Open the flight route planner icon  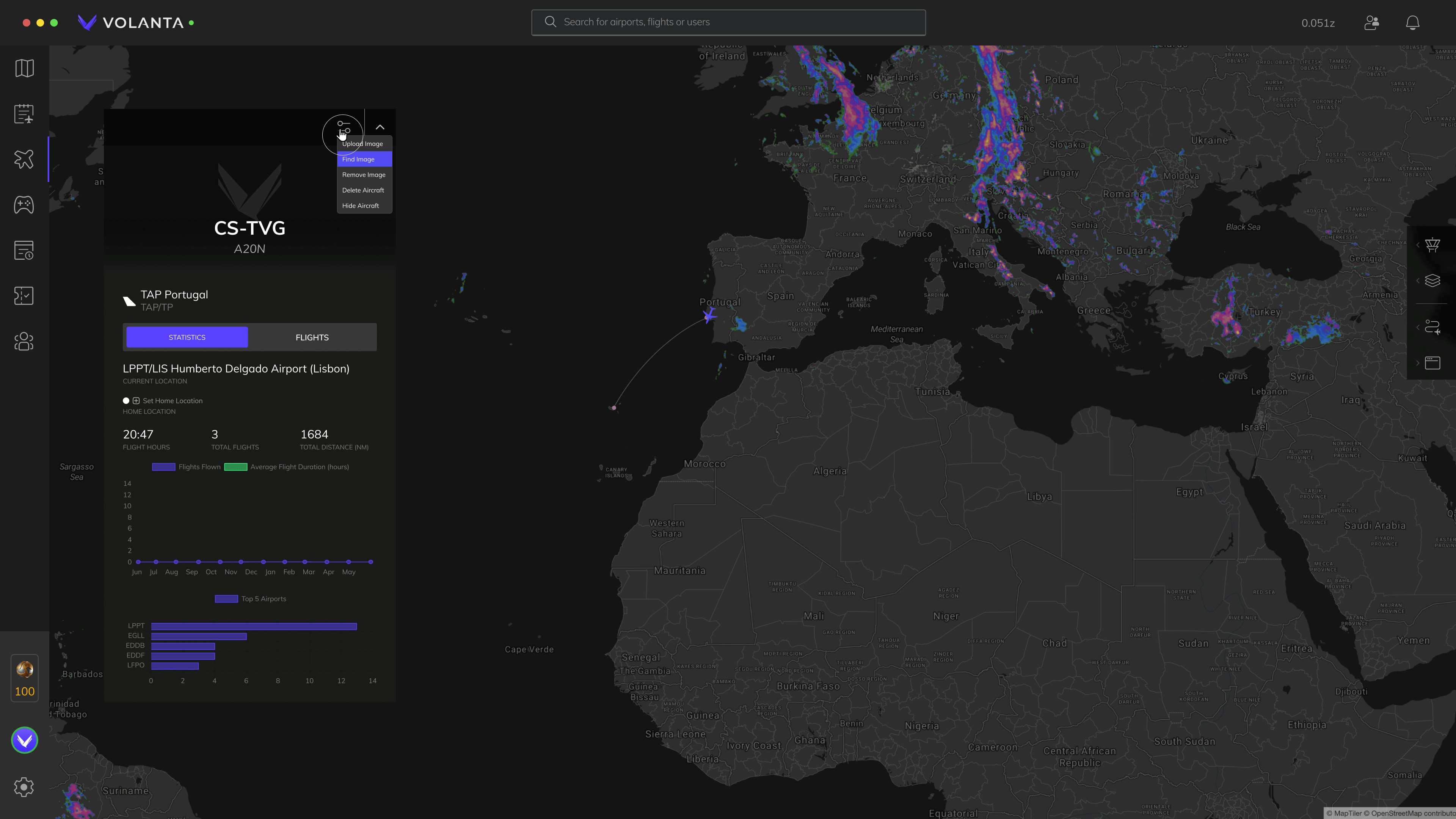click(1432, 327)
